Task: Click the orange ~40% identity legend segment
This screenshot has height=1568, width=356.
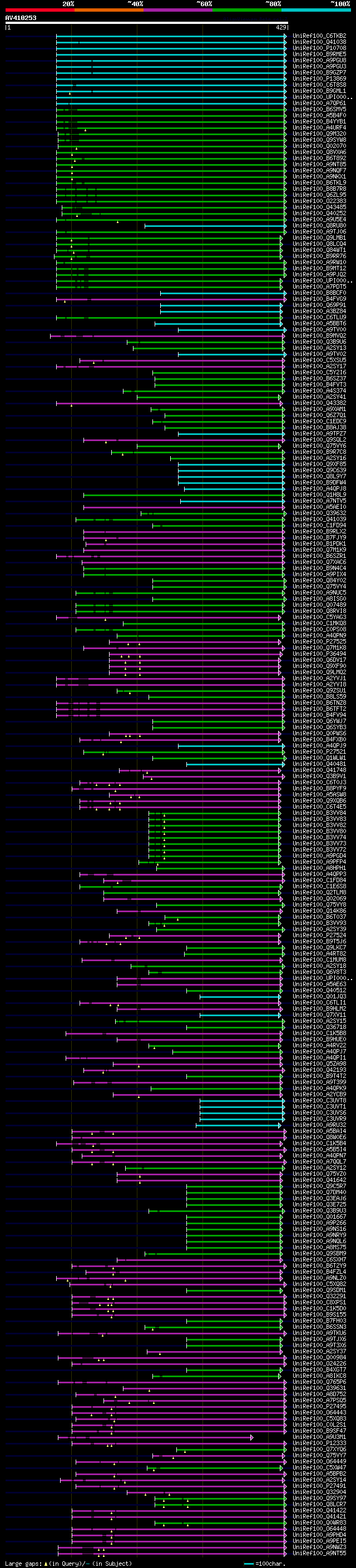Action: click(109, 10)
